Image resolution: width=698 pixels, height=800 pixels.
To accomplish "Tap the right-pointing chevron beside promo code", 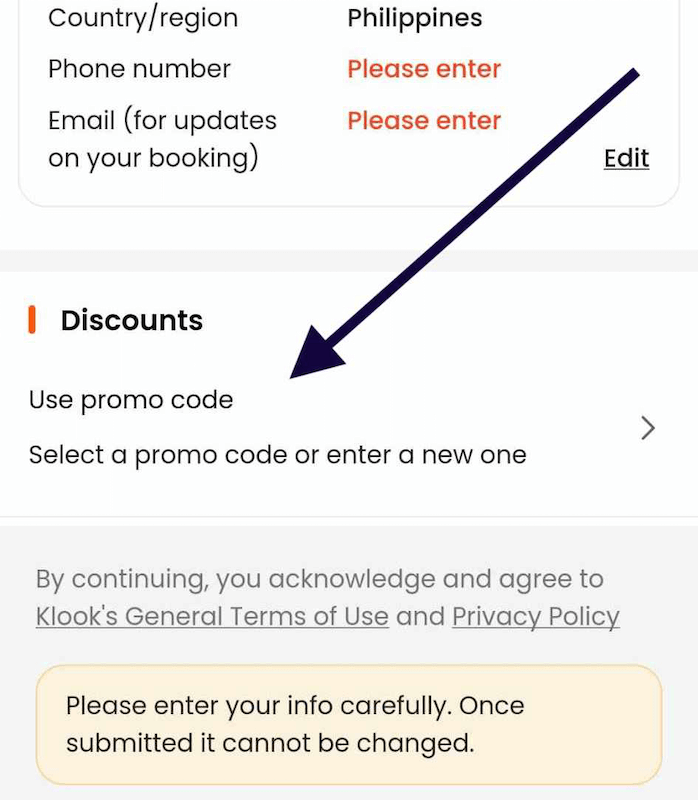I will click(x=648, y=428).
